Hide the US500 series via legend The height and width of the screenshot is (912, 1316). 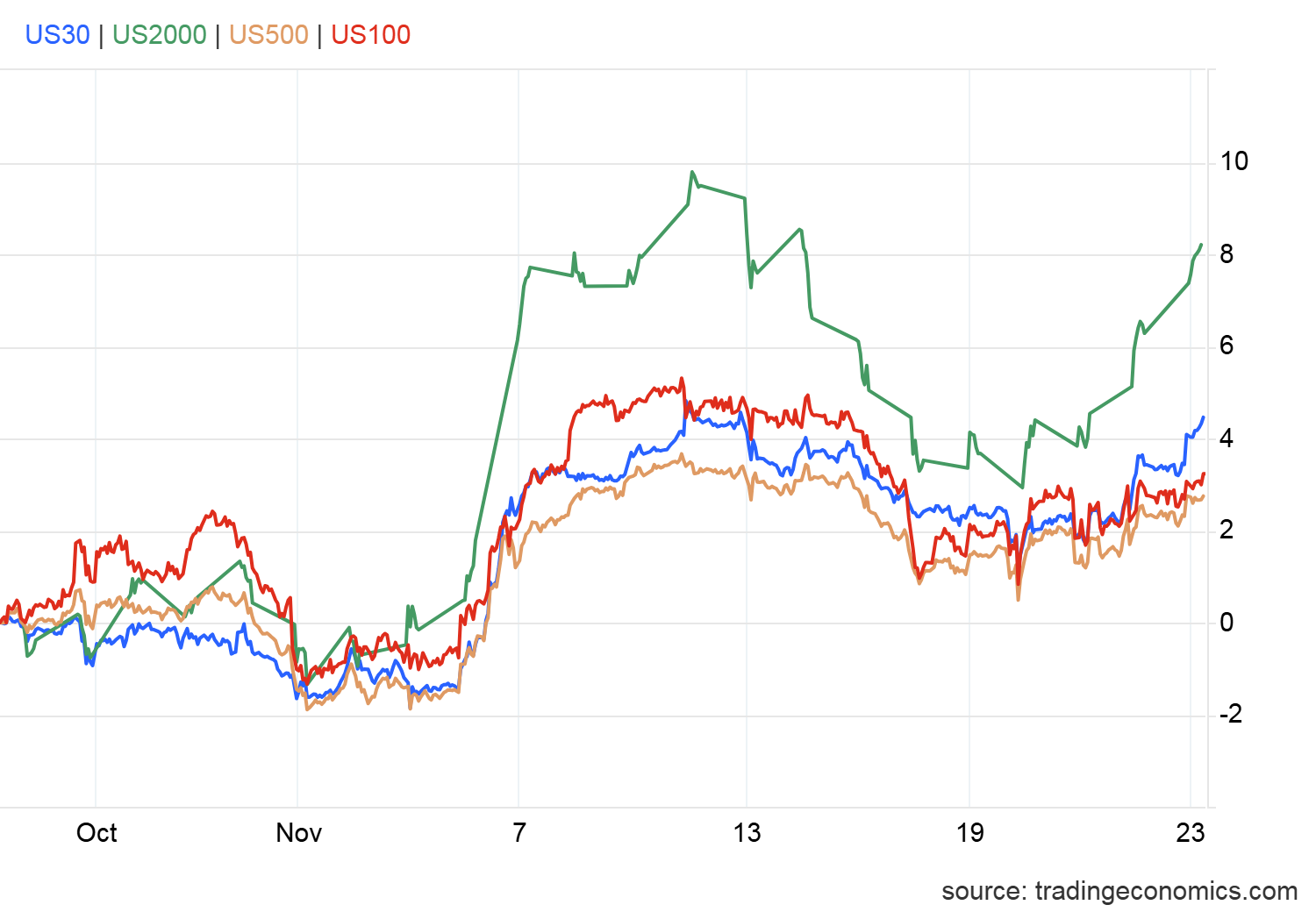coord(268,35)
